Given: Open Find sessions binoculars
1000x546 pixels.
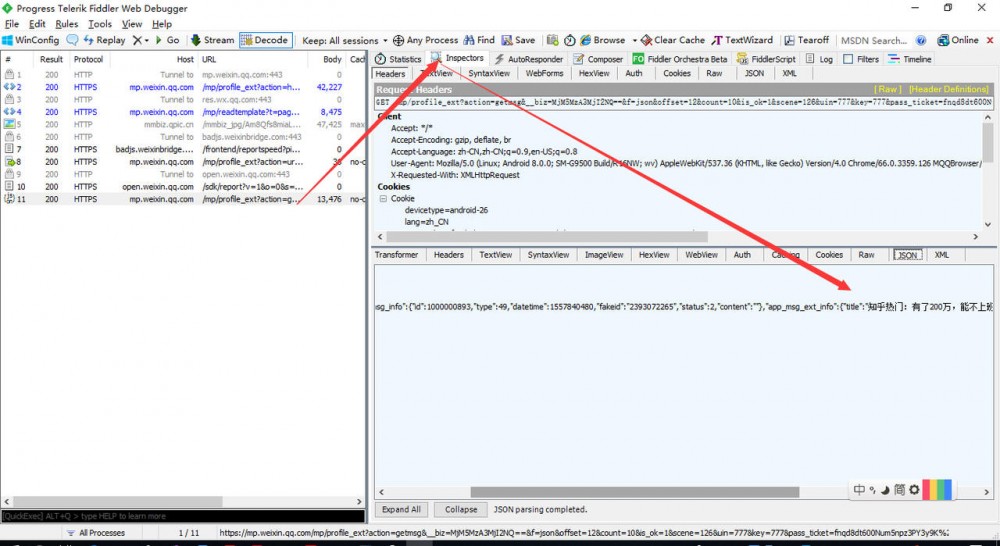Looking at the screenshot, I should tap(479, 40).
